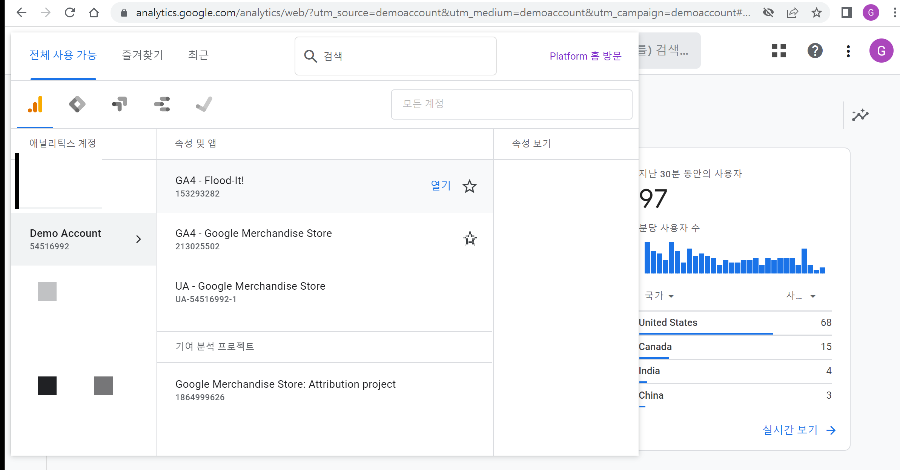Switch to the 최근 tab
The height and width of the screenshot is (470, 900).
click(x=198, y=55)
